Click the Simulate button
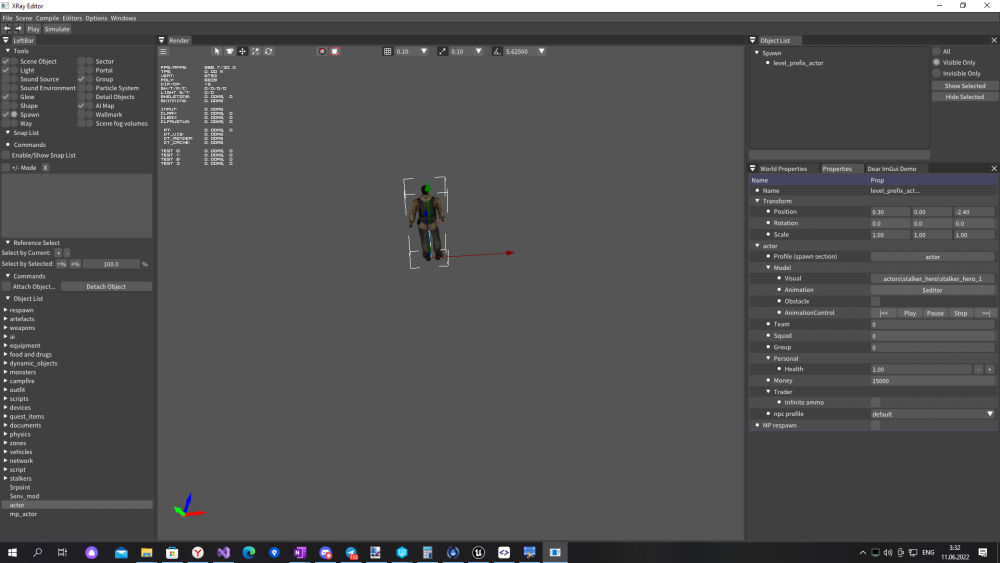 tap(57, 29)
